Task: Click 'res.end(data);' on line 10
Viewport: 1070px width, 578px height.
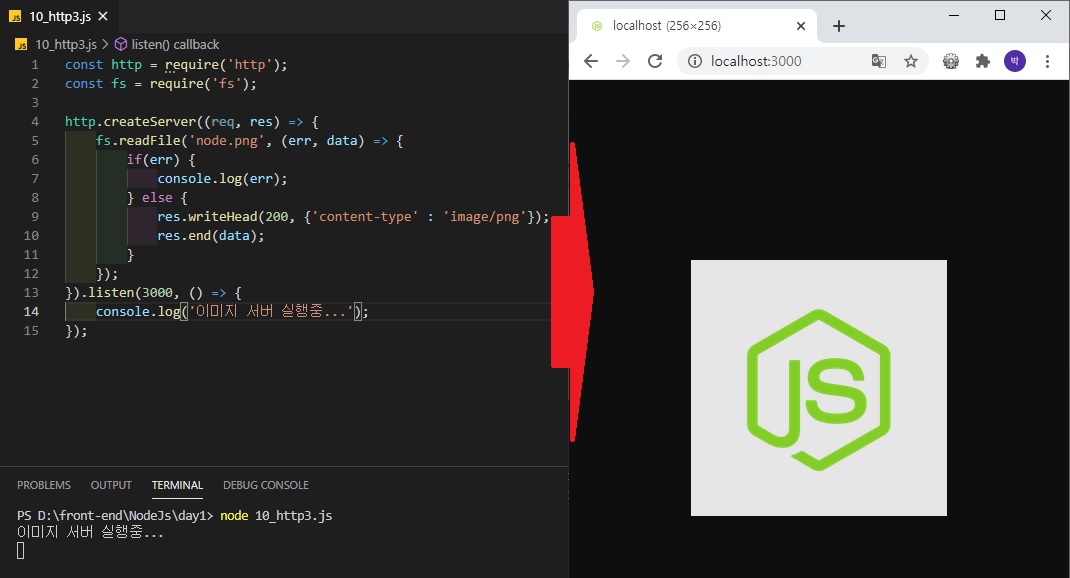Action: [211, 235]
